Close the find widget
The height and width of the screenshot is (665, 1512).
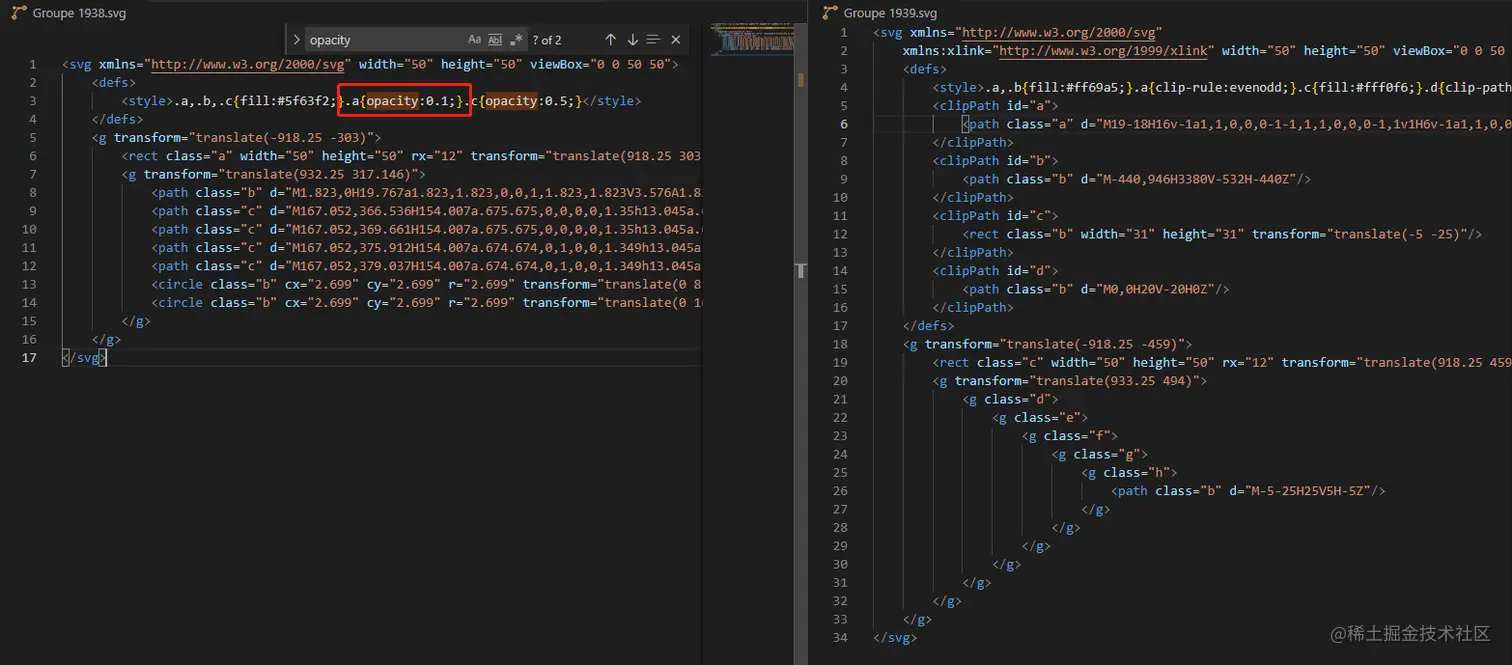pyautogui.click(x=676, y=40)
